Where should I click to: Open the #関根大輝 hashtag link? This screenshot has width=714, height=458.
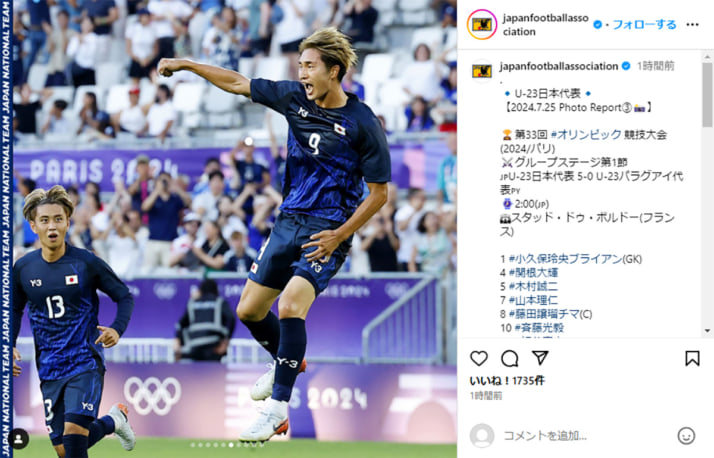click(x=533, y=273)
